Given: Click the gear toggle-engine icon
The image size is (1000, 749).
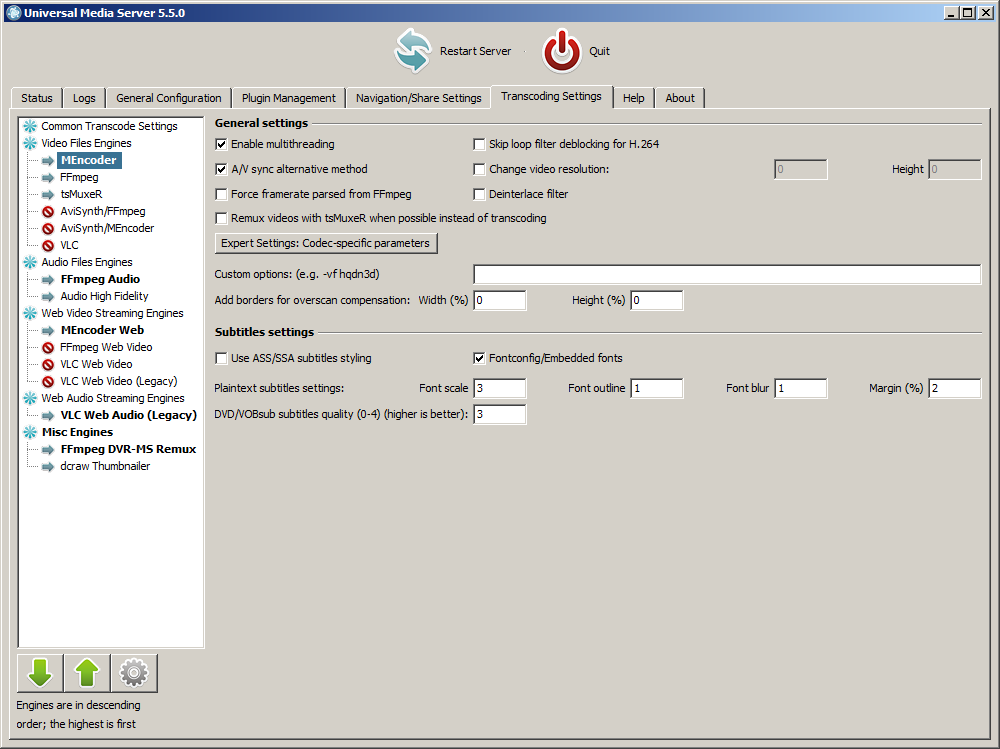Looking at the screenshot, I should pyautogui.click(x=134, y=673).
